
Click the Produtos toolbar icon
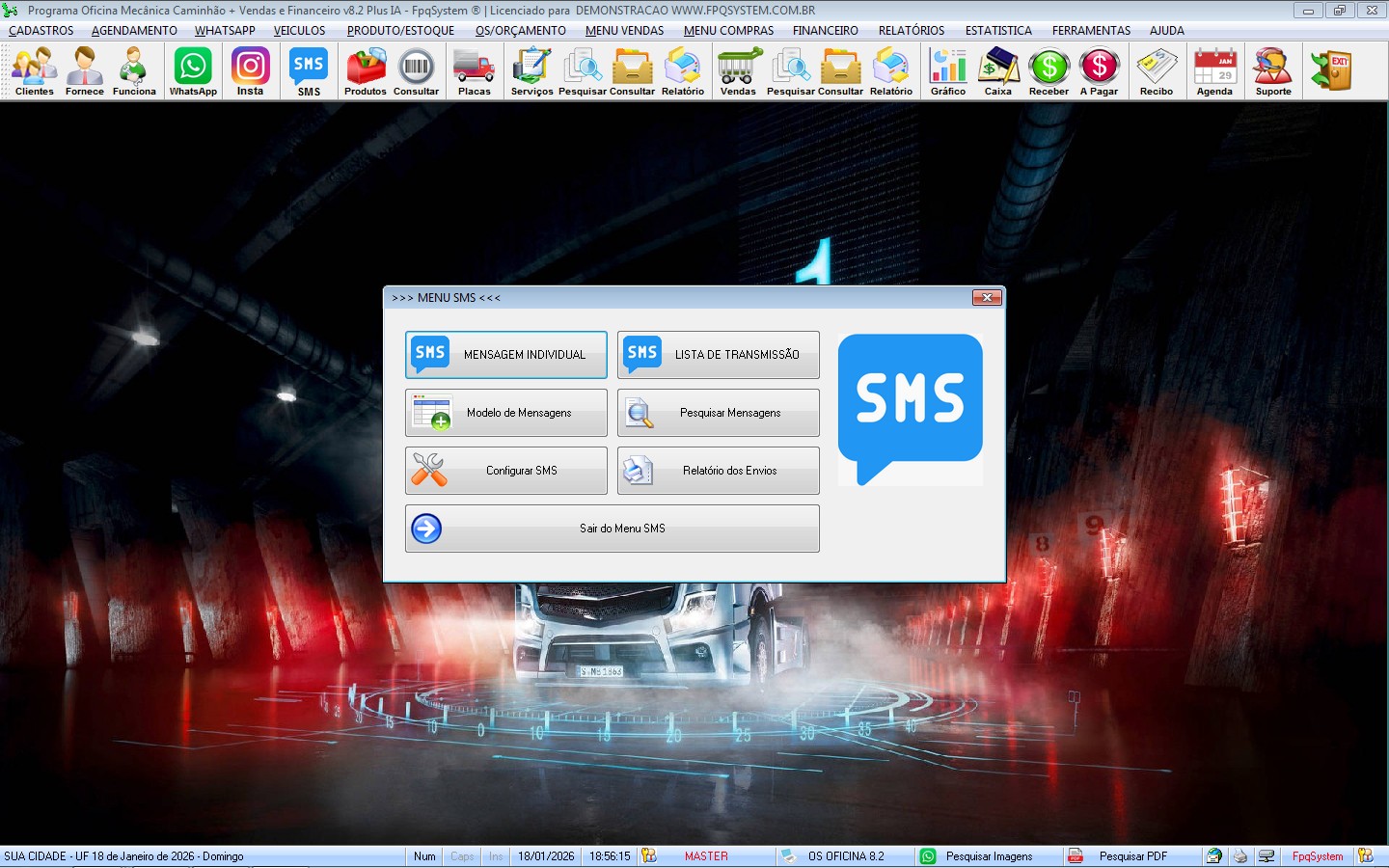click(x=366, y=72)
